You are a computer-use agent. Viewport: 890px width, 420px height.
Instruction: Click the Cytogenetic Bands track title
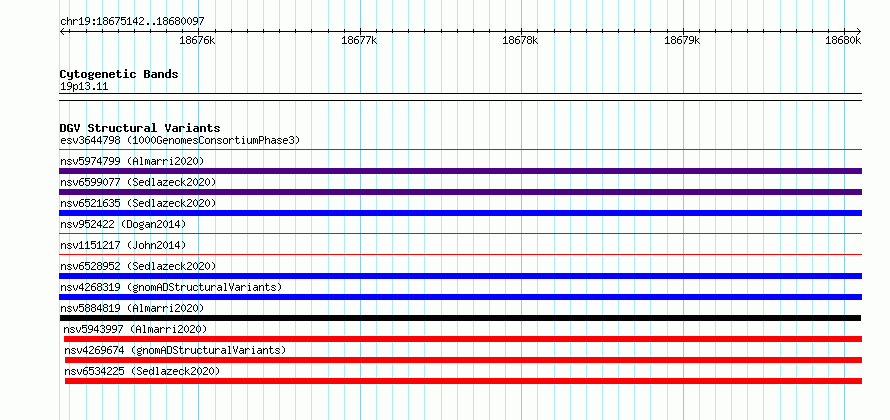point(119,74)
